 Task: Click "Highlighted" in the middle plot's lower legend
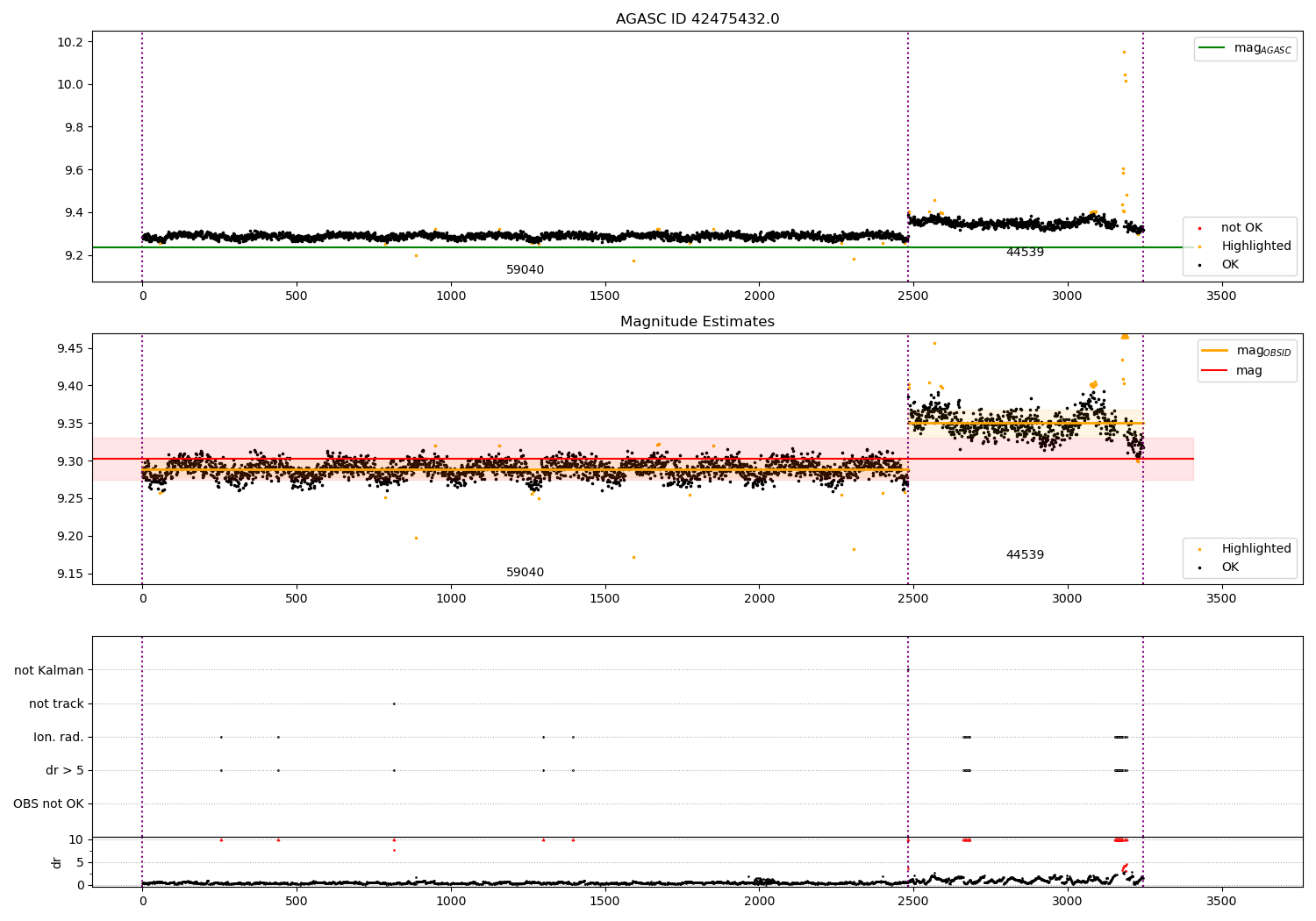(1256, 549)
